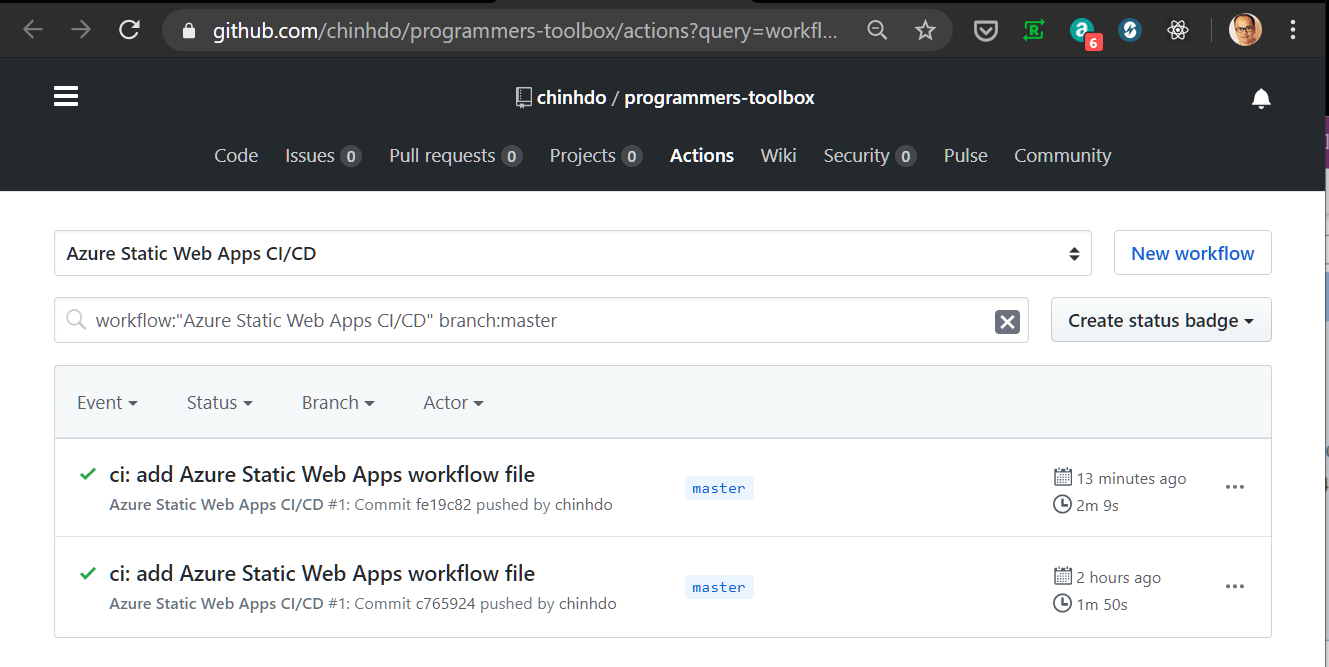Click the zoom magnifier icon in address bar
The width and height of the screenshot is (1329, 667).
point(877,30)
